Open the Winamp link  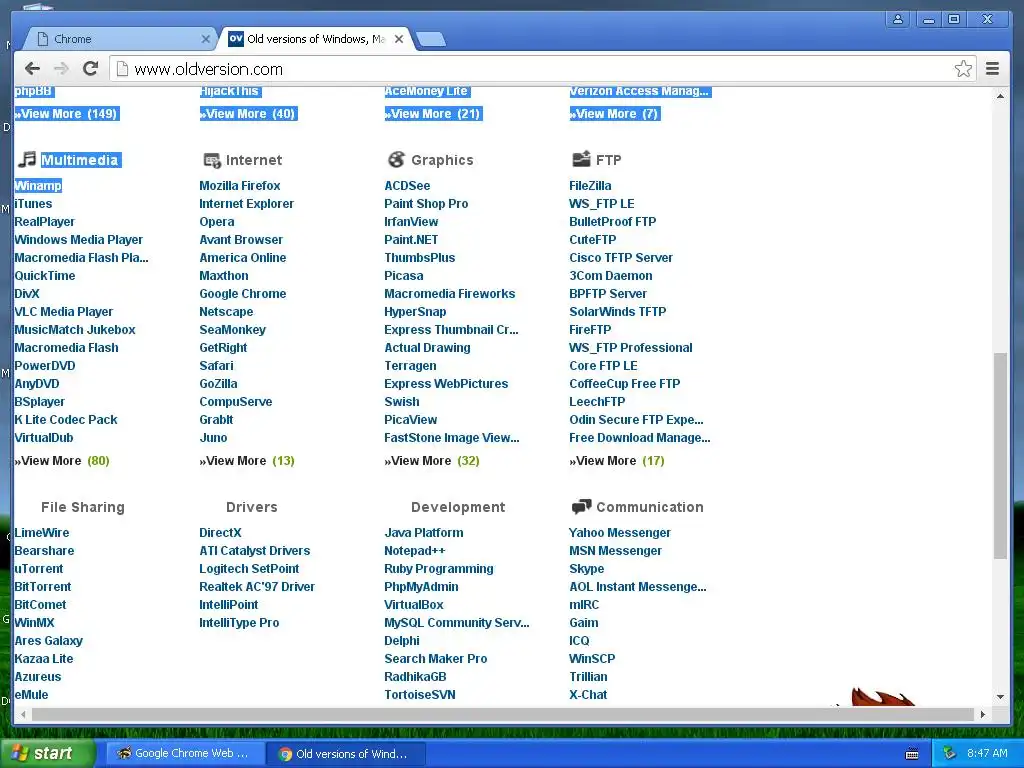38,185
